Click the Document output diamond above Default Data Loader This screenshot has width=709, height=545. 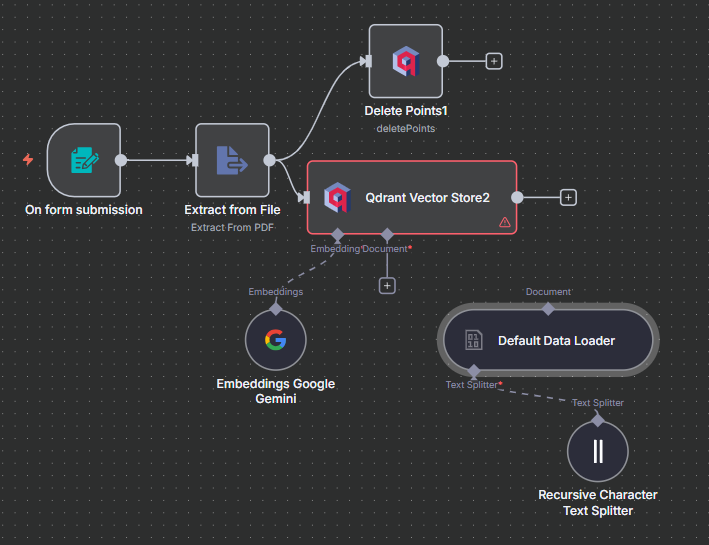[547, 308]
